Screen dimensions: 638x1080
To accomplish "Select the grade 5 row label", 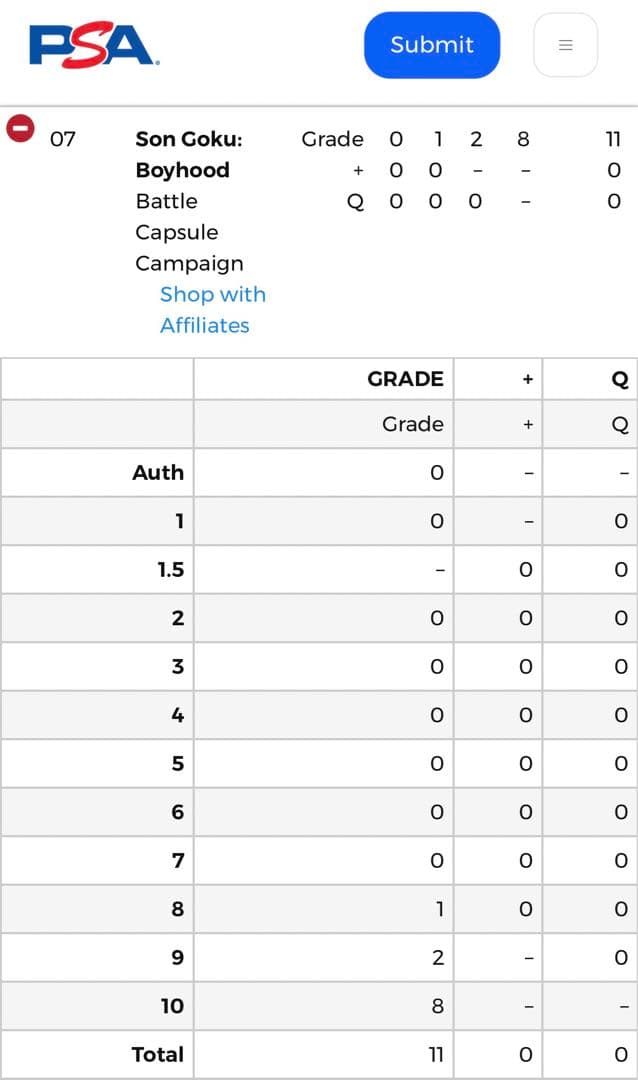I will (x=177, y=763).
